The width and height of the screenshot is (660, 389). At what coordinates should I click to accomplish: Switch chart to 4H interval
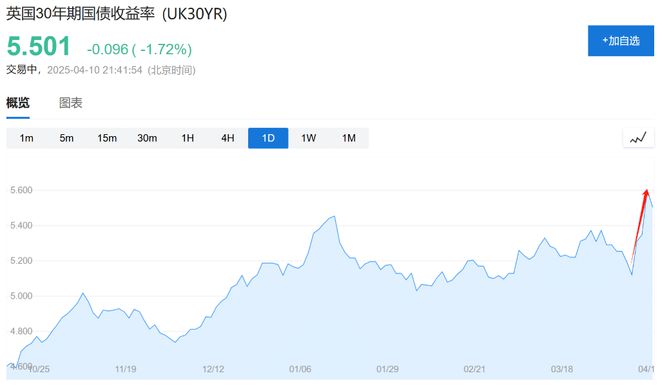(228, 138)
